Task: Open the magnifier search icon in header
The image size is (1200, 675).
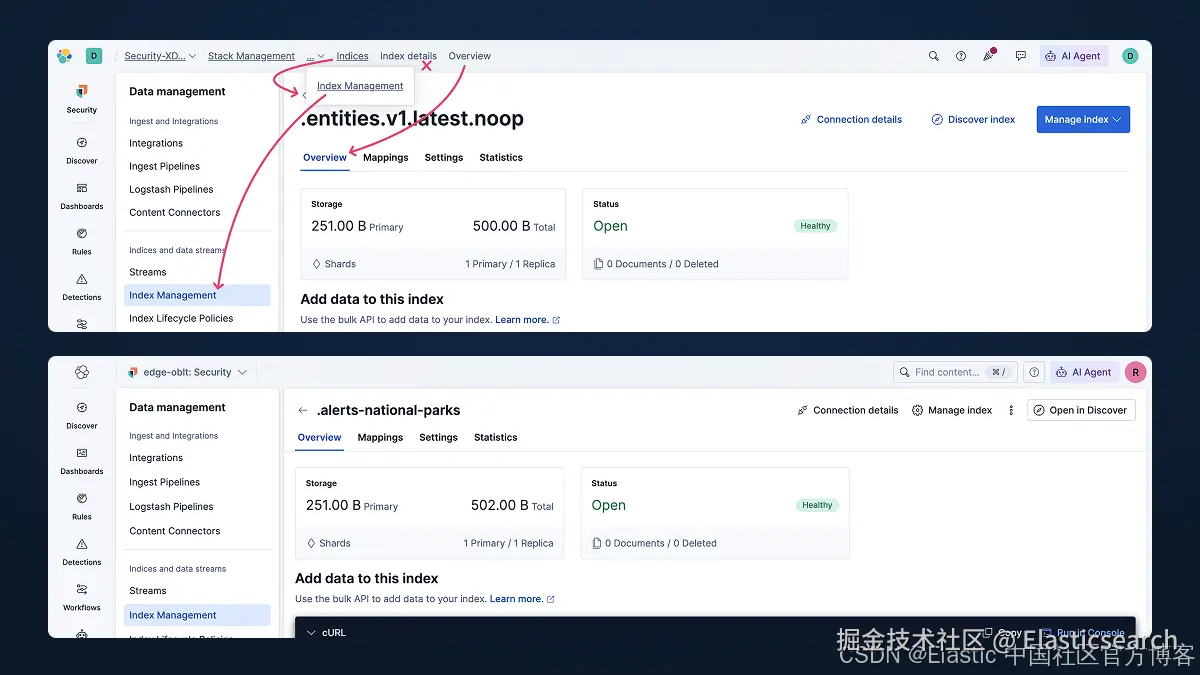Action: click(x=933, y=56)
